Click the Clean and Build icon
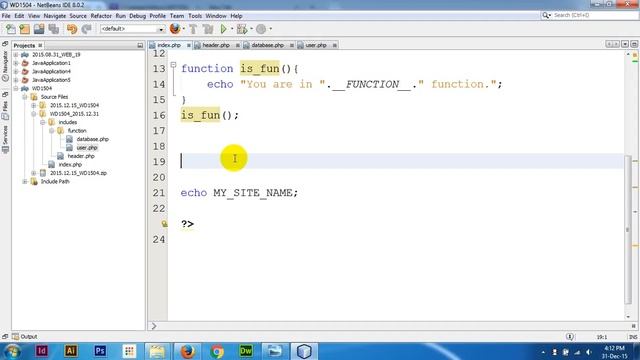The height and width of the screenshot is (360, 640). point(208,29)
